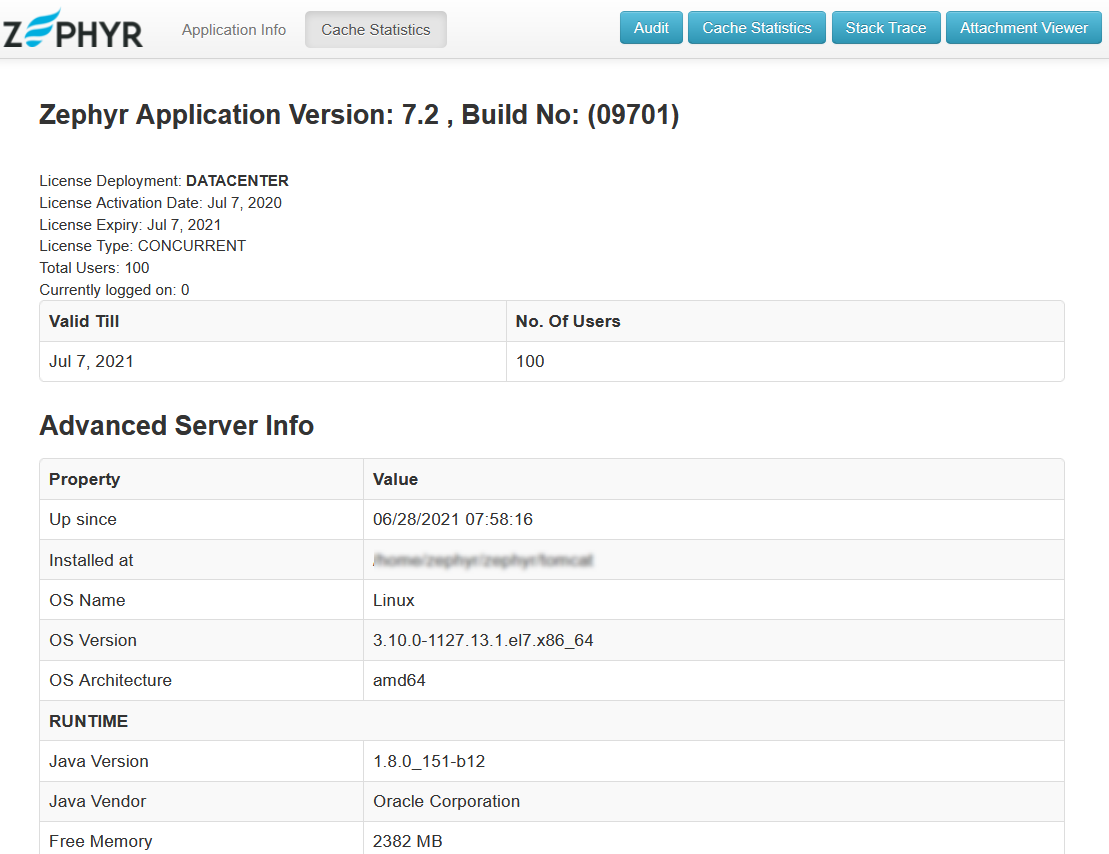Image resolution: width=1109 pixels, height=854 pixels.
Task: Click the Zephyr Application Version heading
Action: point(359,115)
